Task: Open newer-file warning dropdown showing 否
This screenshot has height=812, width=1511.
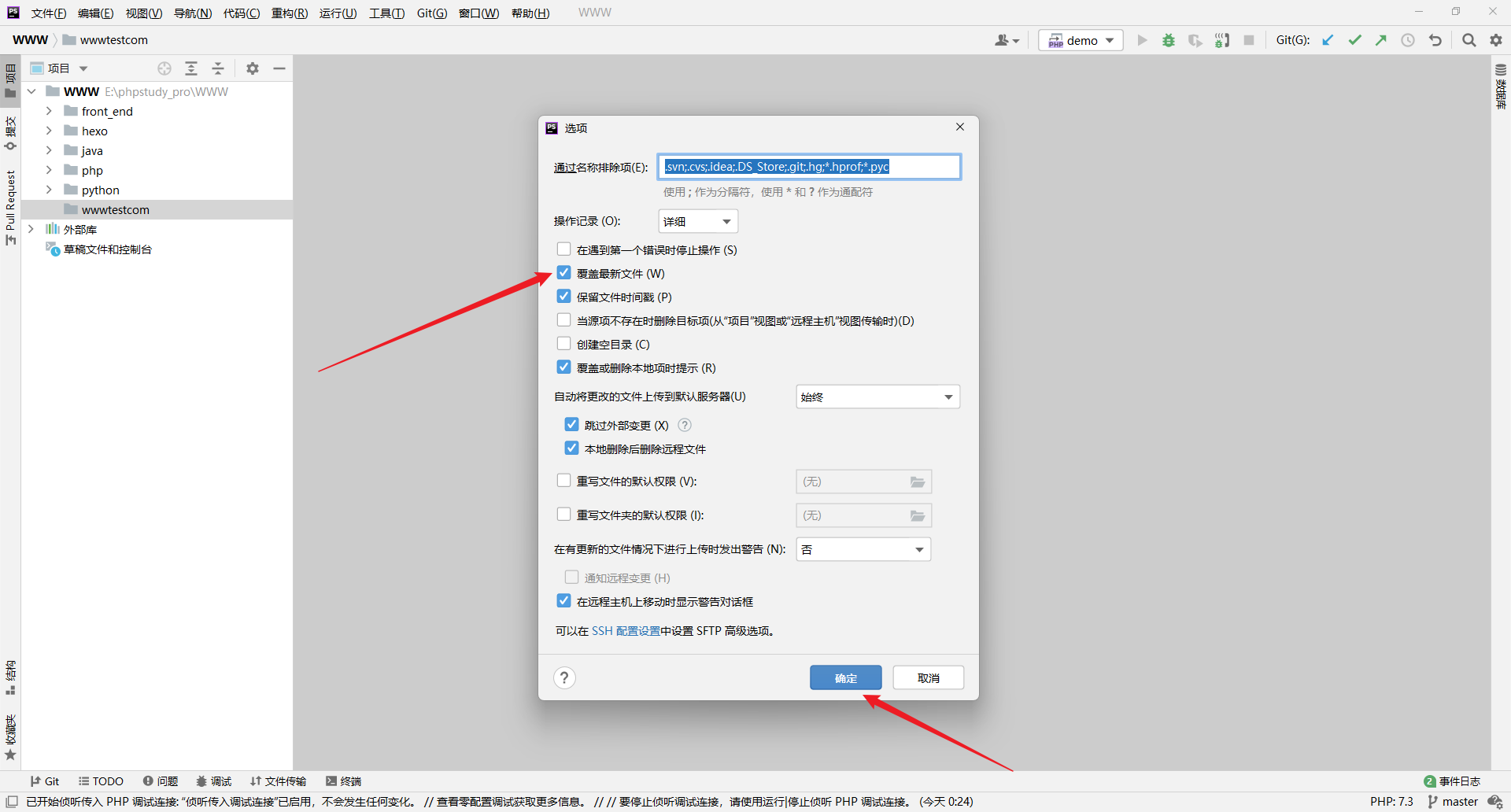Action: pos(863,549)
